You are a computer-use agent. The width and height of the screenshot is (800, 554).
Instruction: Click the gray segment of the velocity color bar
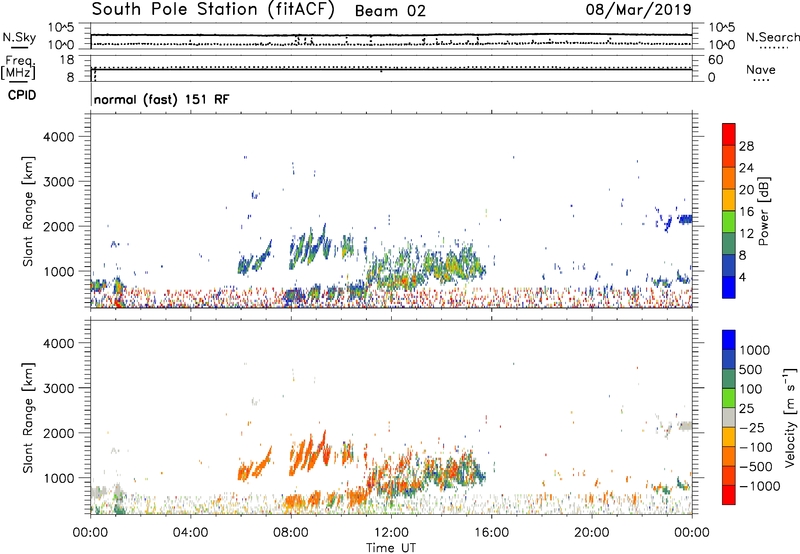click(x=729, y=417)
